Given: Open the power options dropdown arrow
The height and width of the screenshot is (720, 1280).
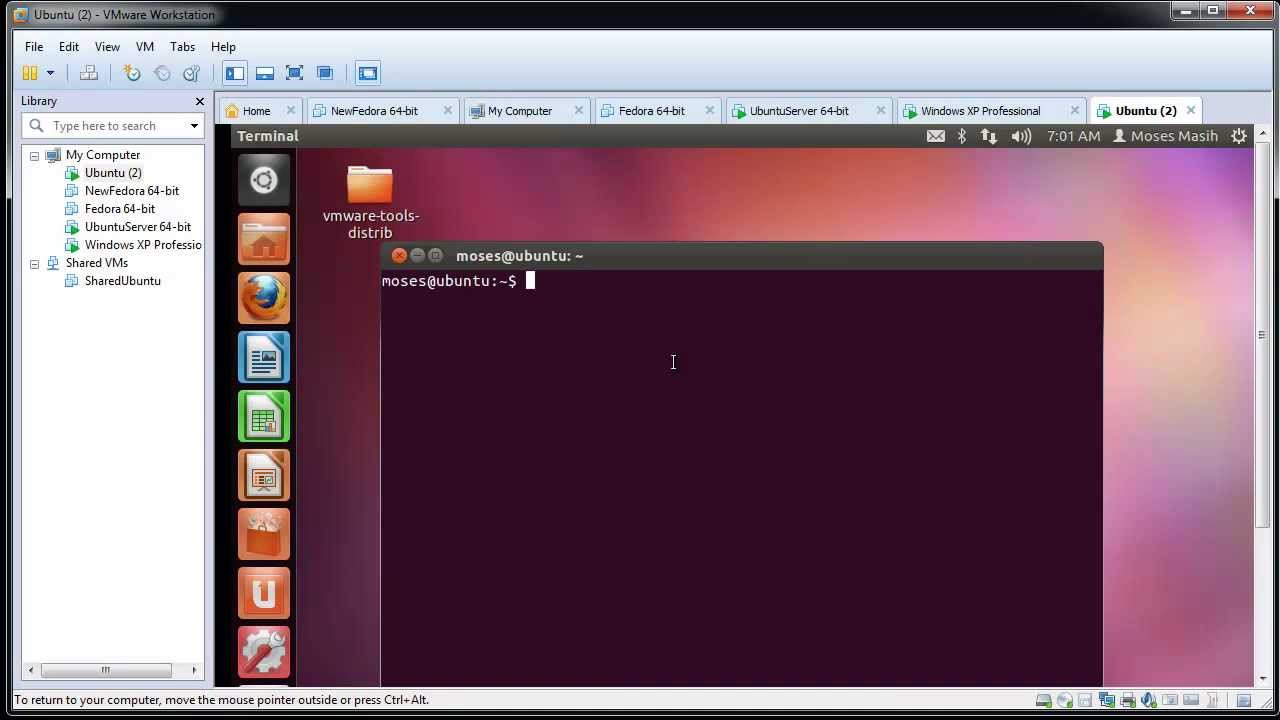Looking at the screenshot, I should tap(50, 73).
